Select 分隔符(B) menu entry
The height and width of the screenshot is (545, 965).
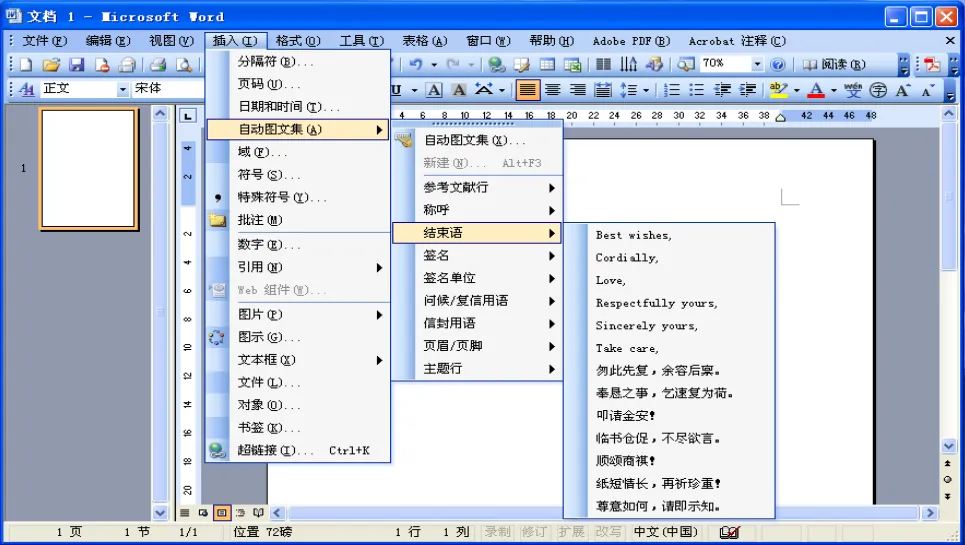coord(298,62)
